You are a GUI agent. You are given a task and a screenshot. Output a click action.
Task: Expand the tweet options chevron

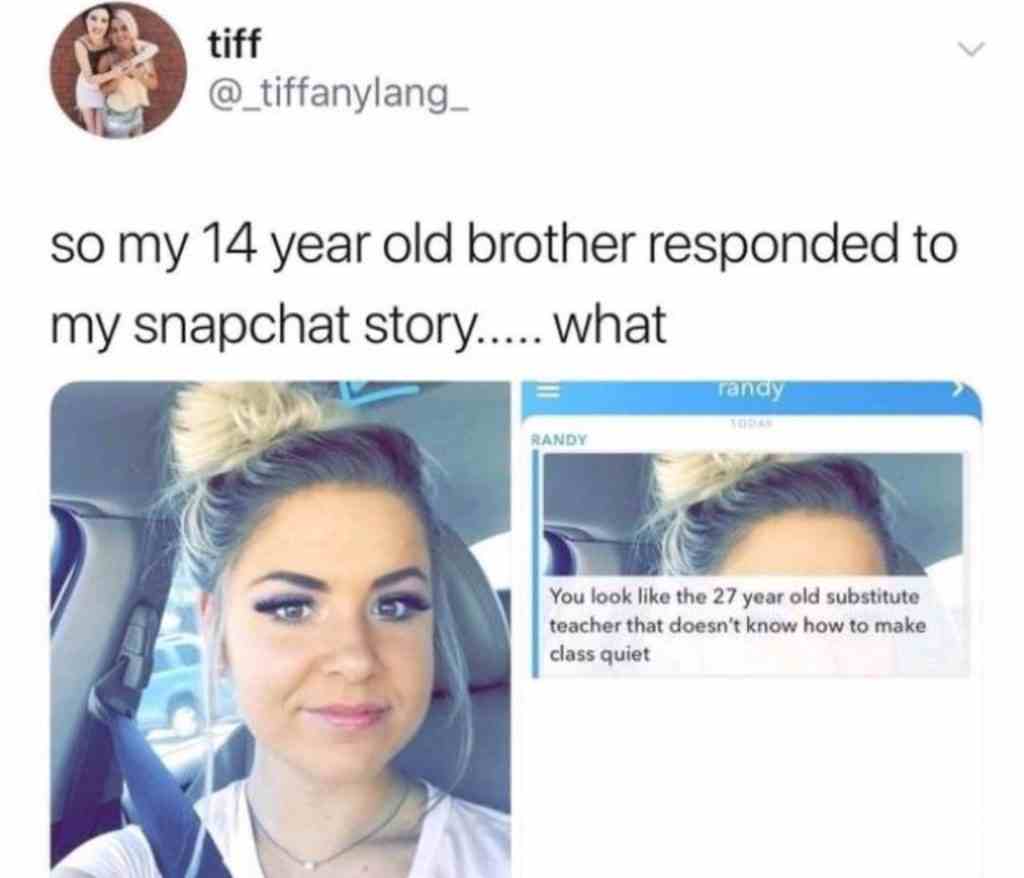(x=970, y=49)
